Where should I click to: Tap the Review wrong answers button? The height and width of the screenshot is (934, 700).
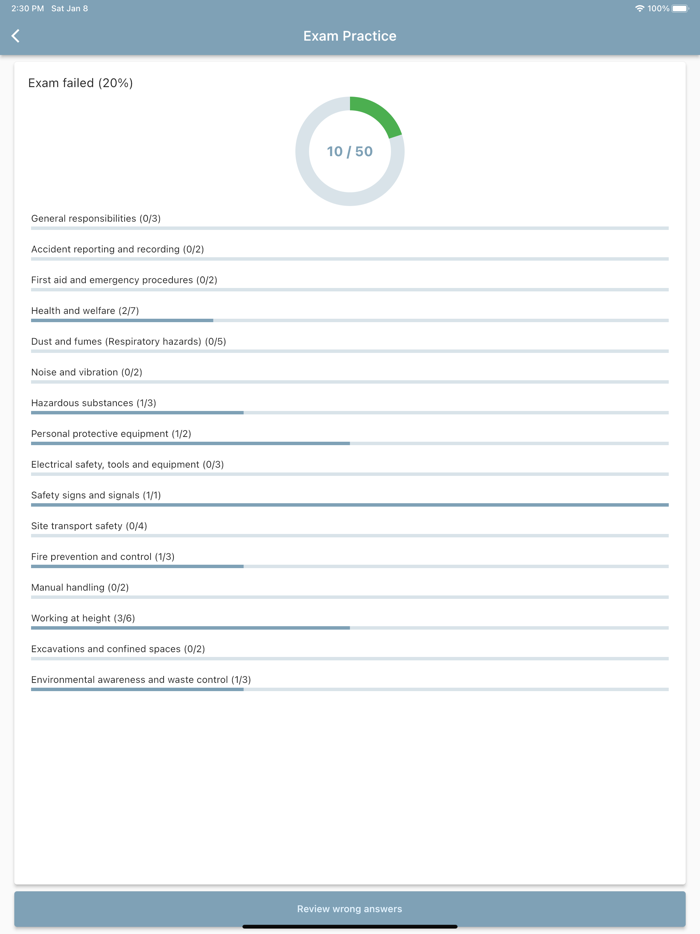[x=350, y=908]
